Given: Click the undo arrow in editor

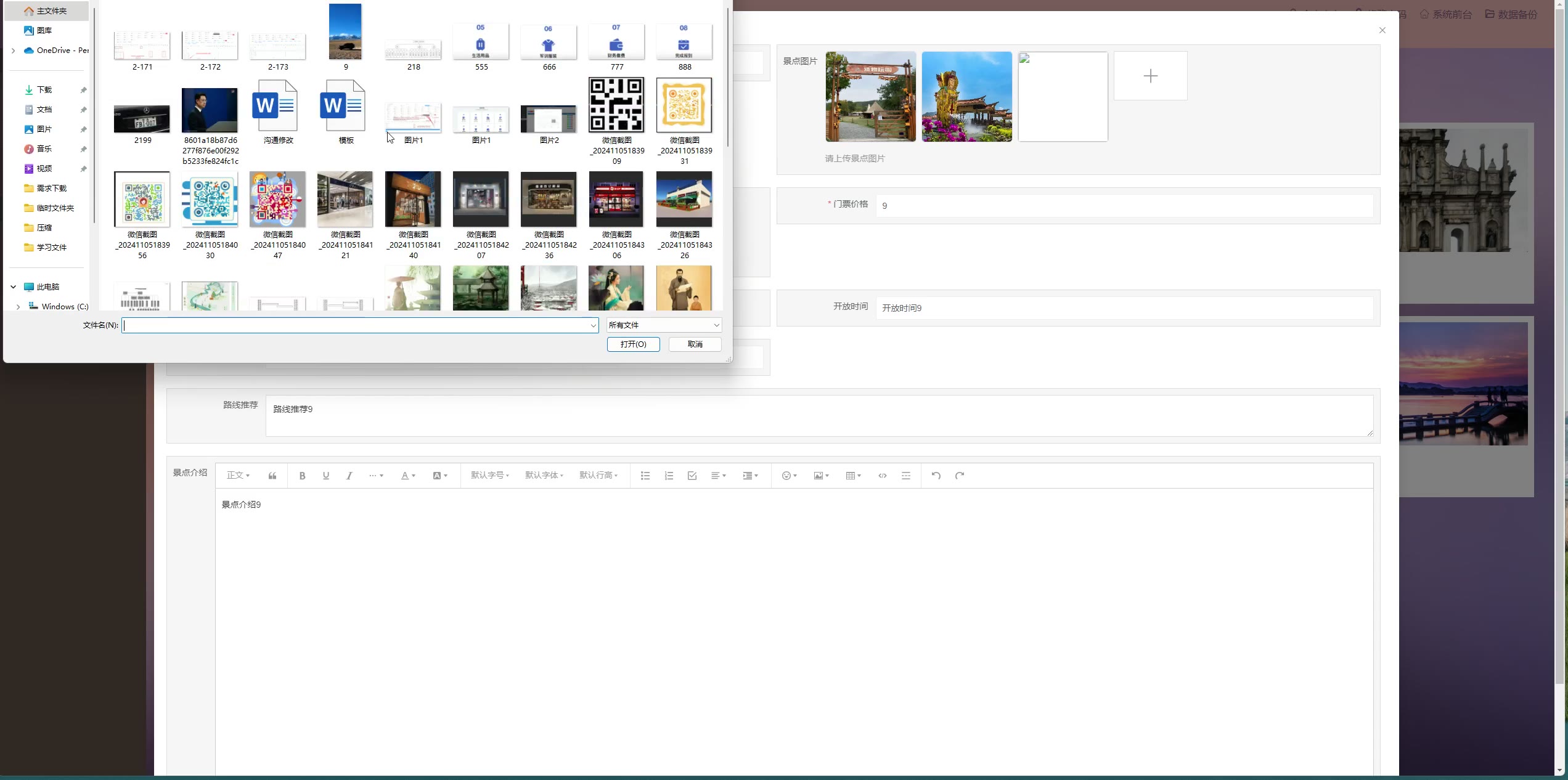Looking at the screenshot, I should click(936, 476).
